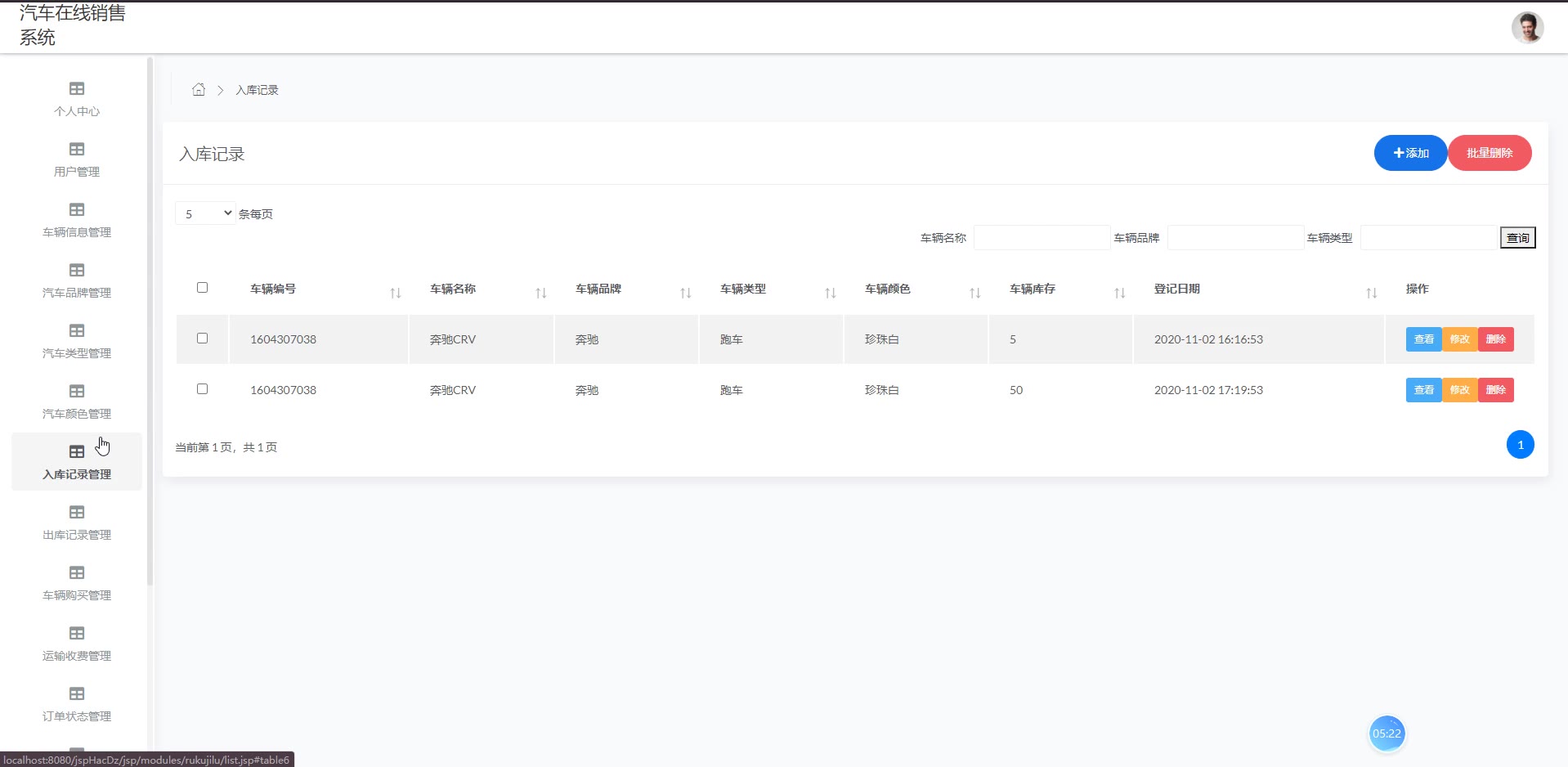Select 运输收费管理 menu label

pyautogui.click(x=77, y=656)
